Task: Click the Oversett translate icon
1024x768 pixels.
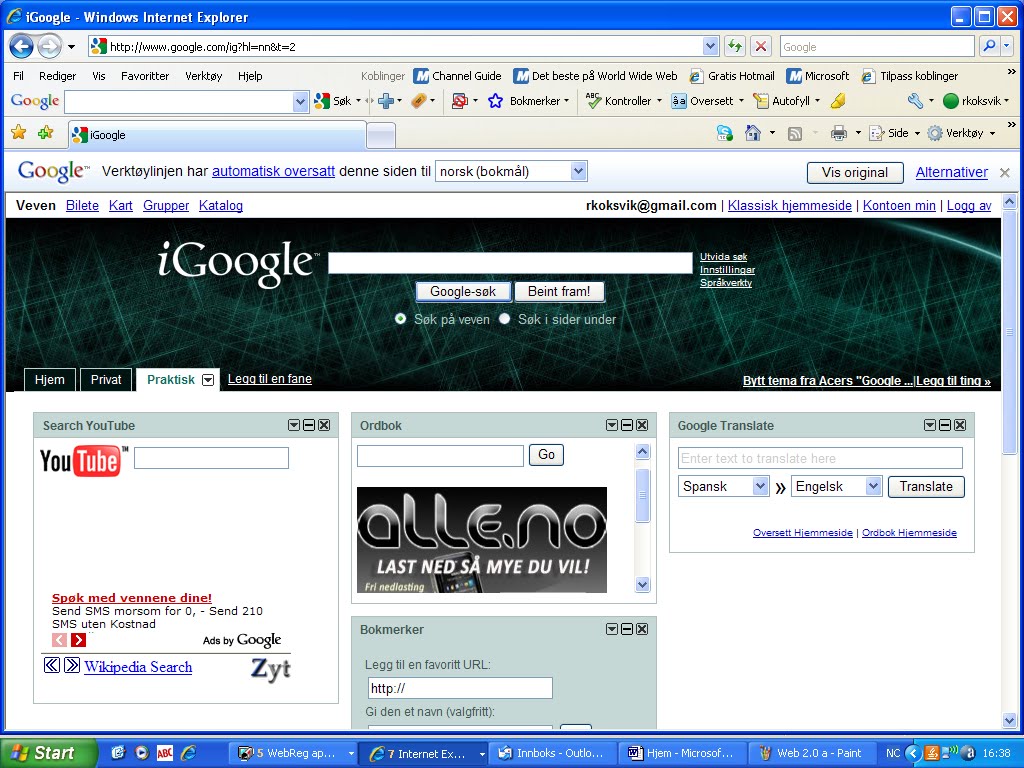Action: (x=679, y=101)
